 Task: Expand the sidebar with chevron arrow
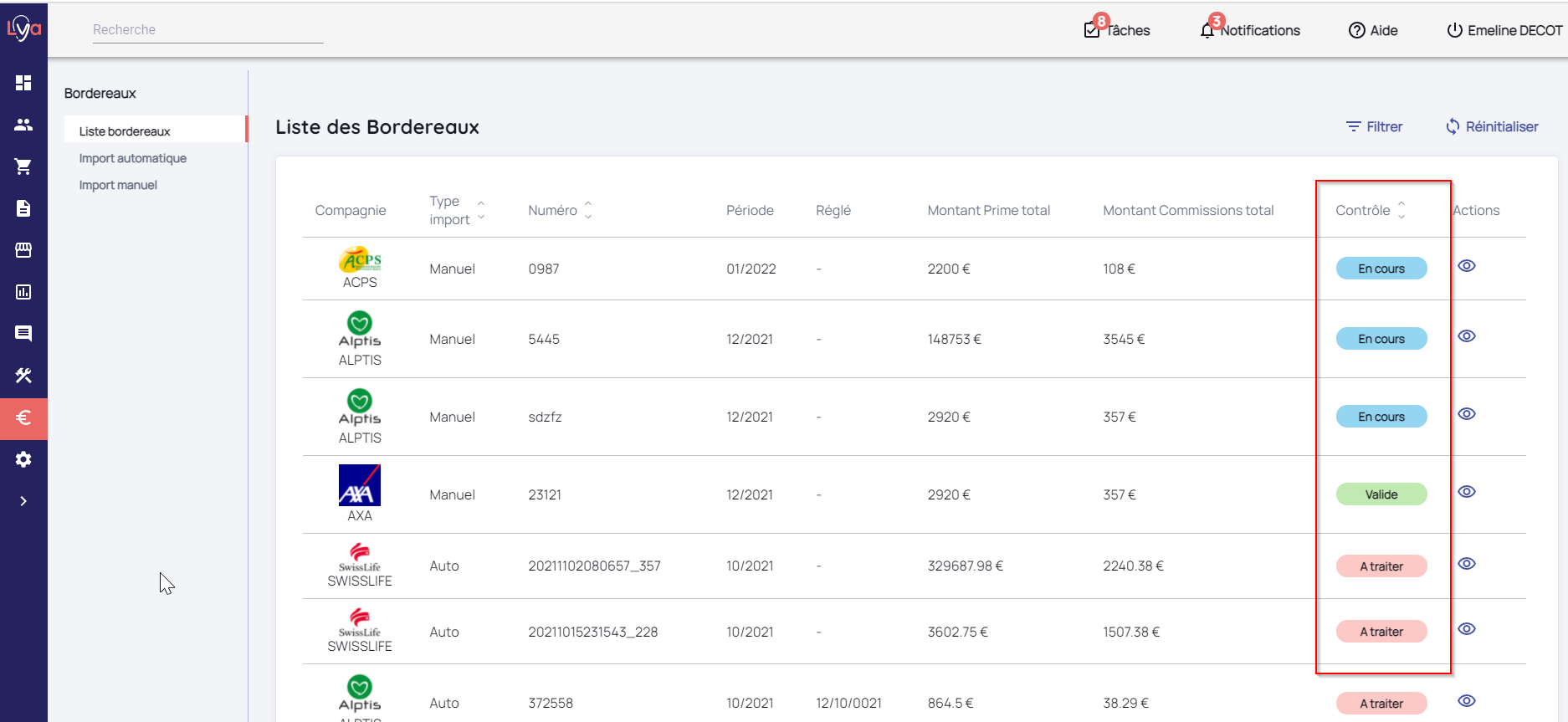pos(23,501)
